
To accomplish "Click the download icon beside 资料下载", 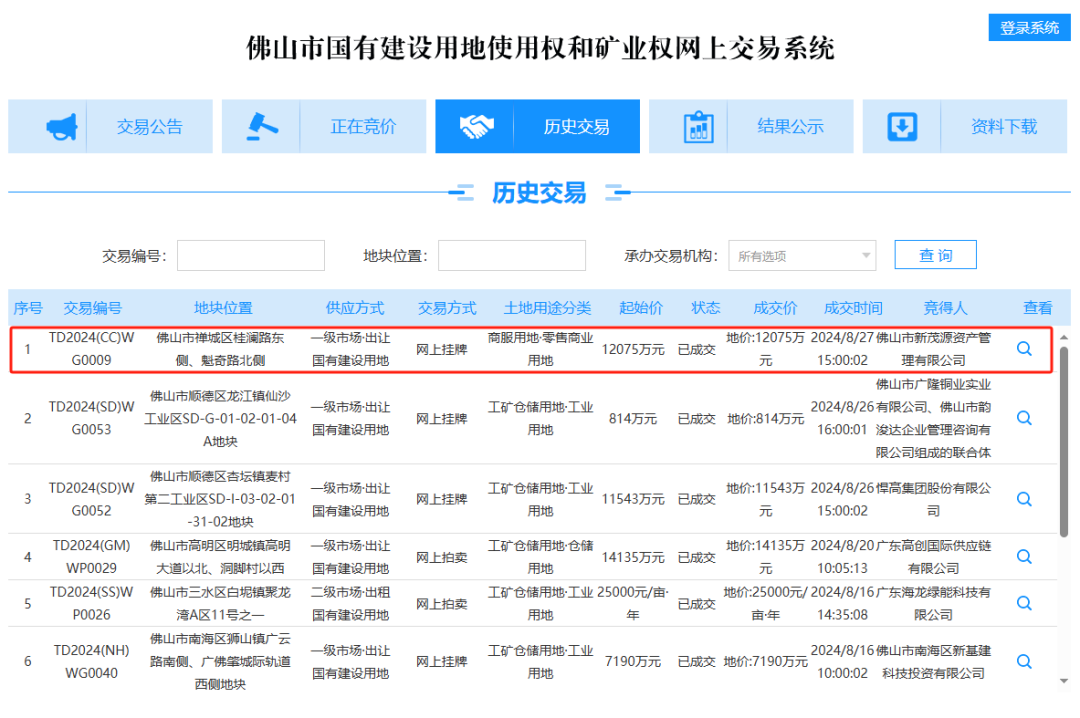I will click(903, 127).
